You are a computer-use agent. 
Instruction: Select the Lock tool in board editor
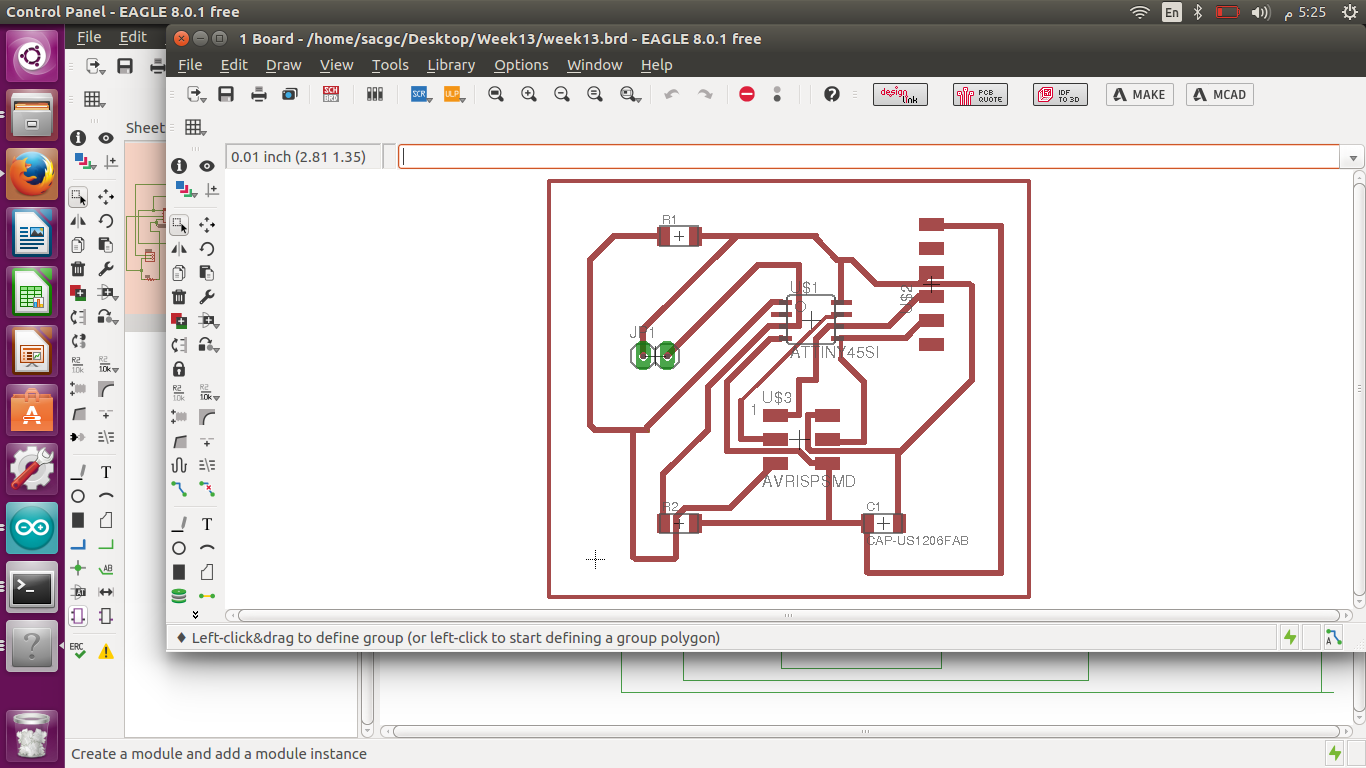tap(179, 369)
